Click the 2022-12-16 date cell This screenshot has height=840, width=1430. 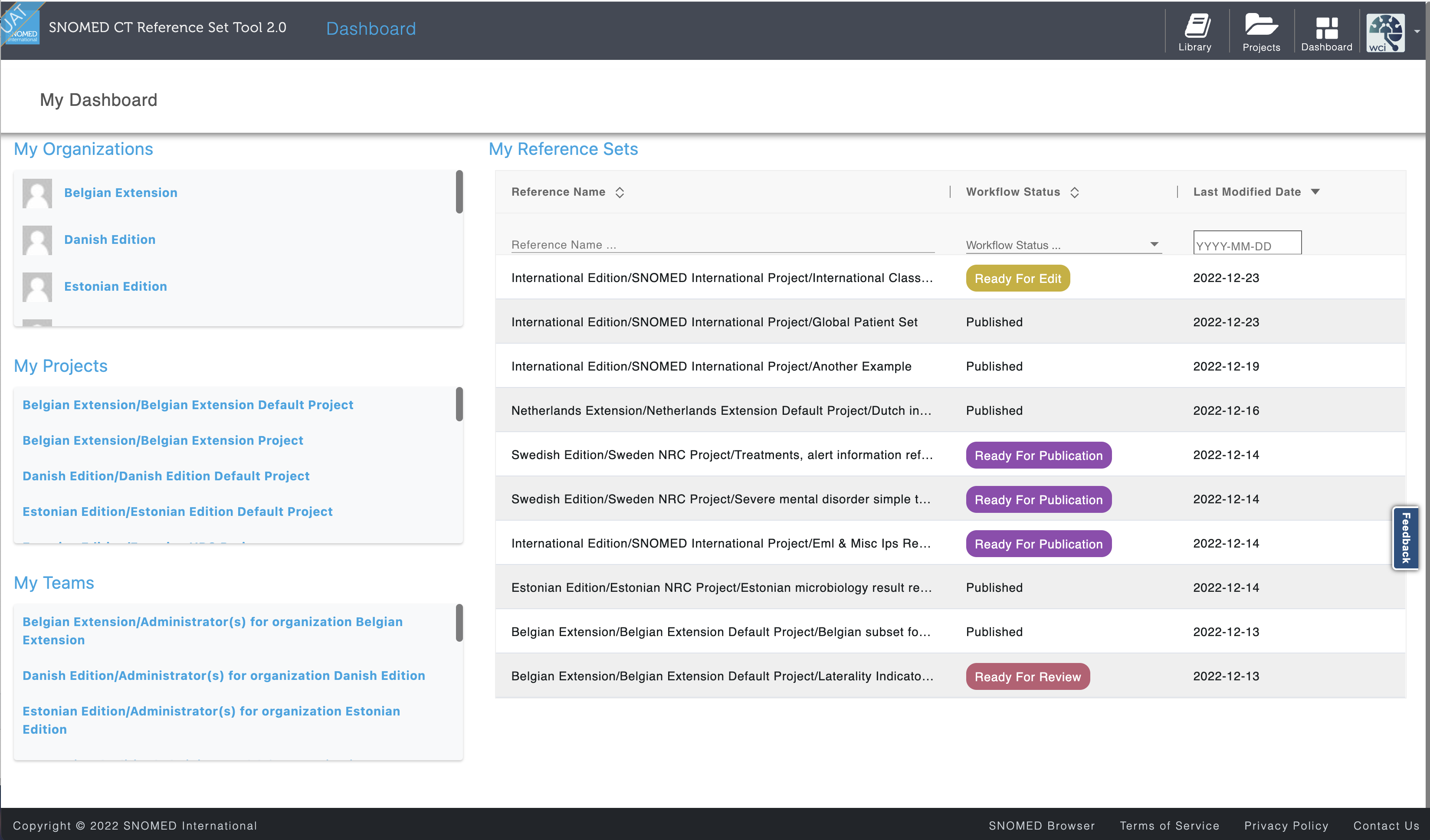coord(1226,411)
